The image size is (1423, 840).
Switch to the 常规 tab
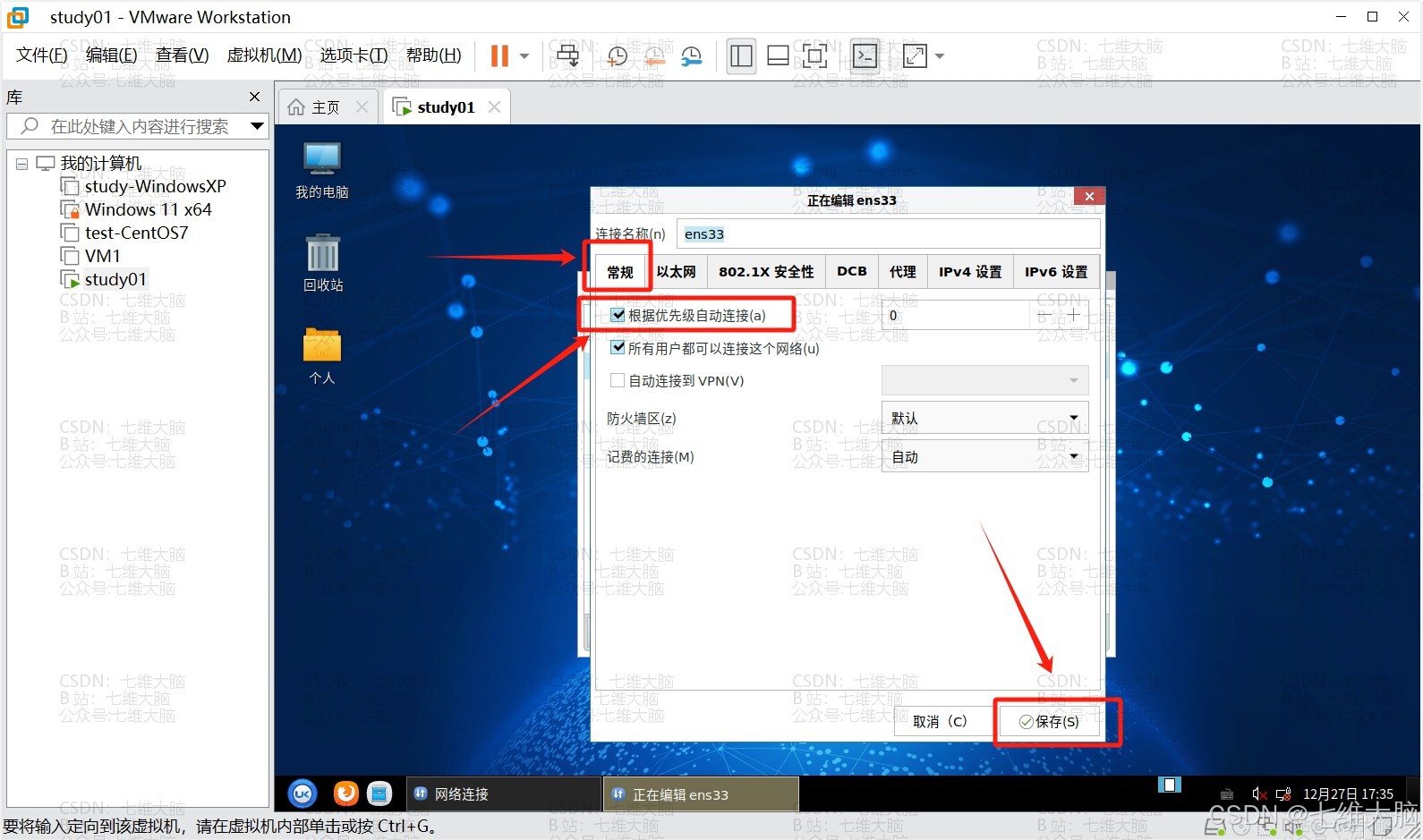coord(620,272)
